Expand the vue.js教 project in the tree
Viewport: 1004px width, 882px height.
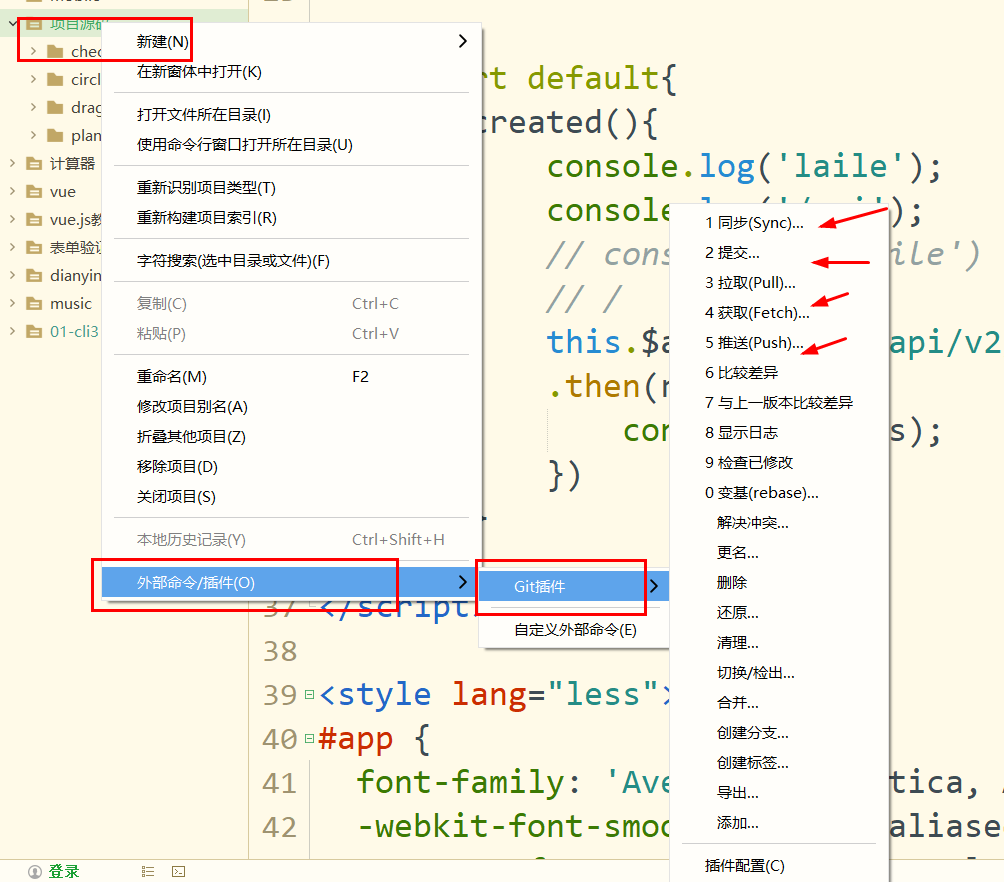point(10,219)
